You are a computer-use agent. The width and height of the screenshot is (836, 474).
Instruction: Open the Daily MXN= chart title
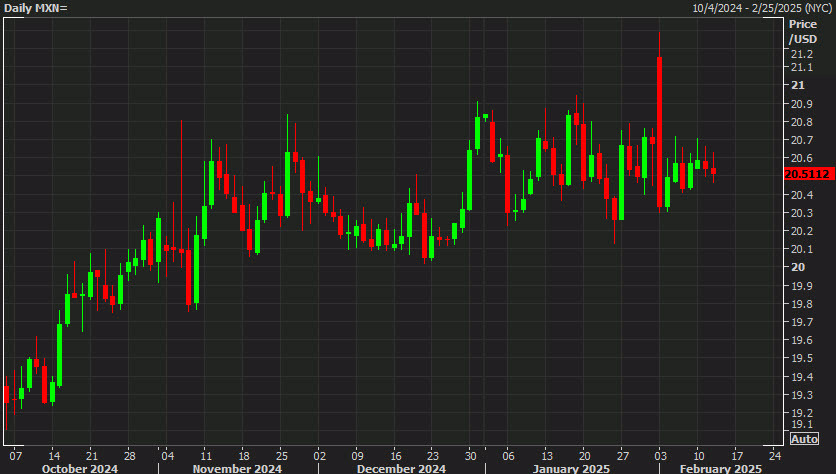36,8
